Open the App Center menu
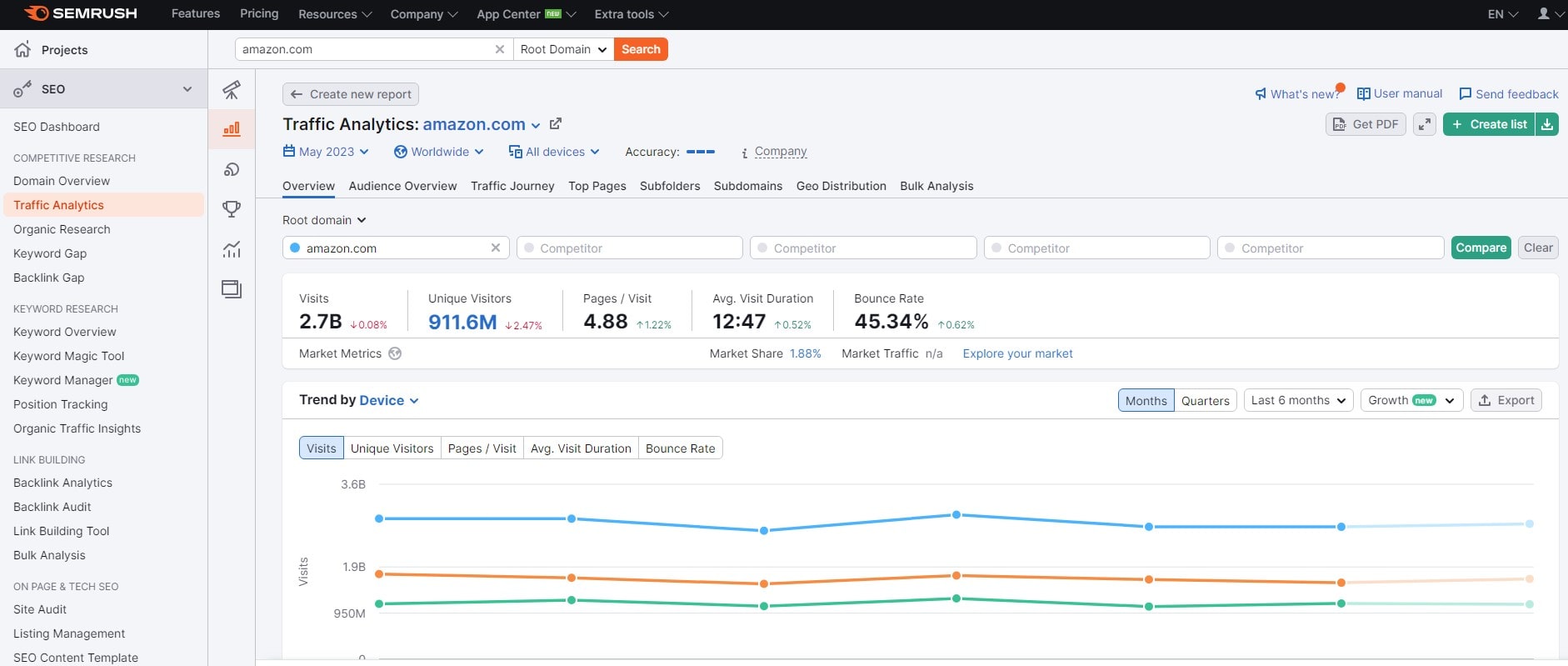 [526, 14]
